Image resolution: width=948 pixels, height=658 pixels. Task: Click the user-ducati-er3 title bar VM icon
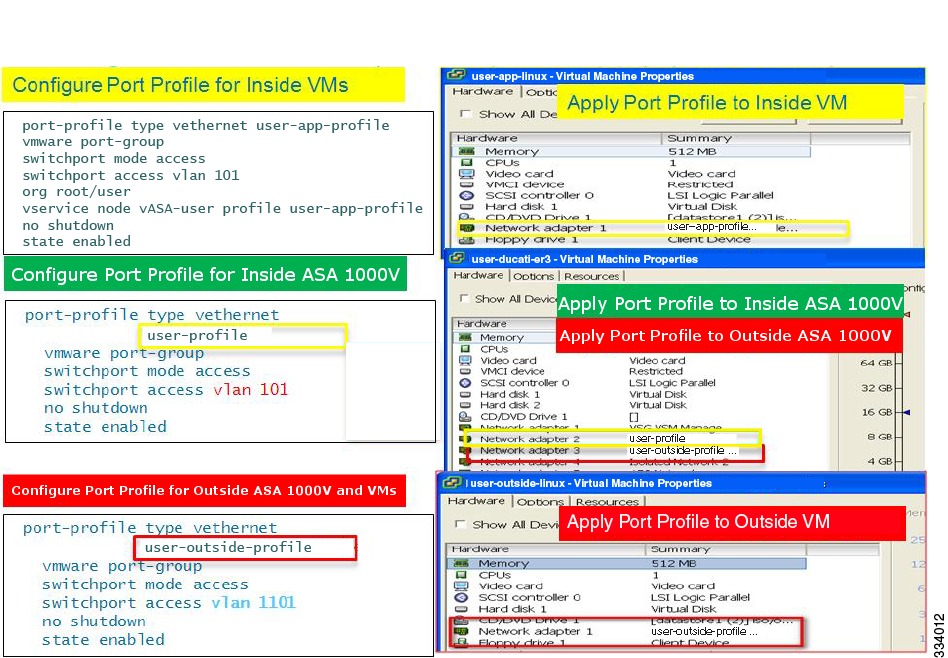pyautogui.click(x=457, y=259)
